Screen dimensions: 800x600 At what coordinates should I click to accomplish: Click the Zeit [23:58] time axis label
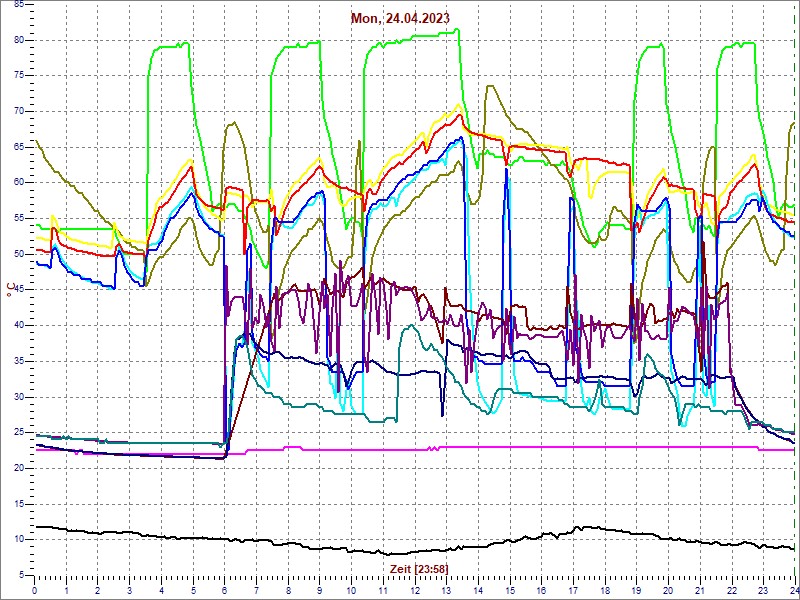(419, 568)
